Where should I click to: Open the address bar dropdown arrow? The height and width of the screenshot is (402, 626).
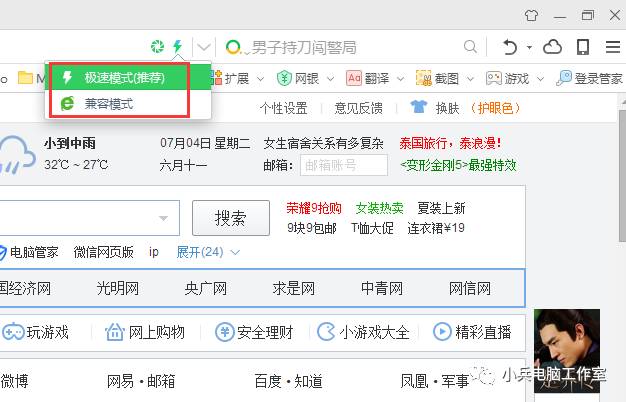coord(204,48)
